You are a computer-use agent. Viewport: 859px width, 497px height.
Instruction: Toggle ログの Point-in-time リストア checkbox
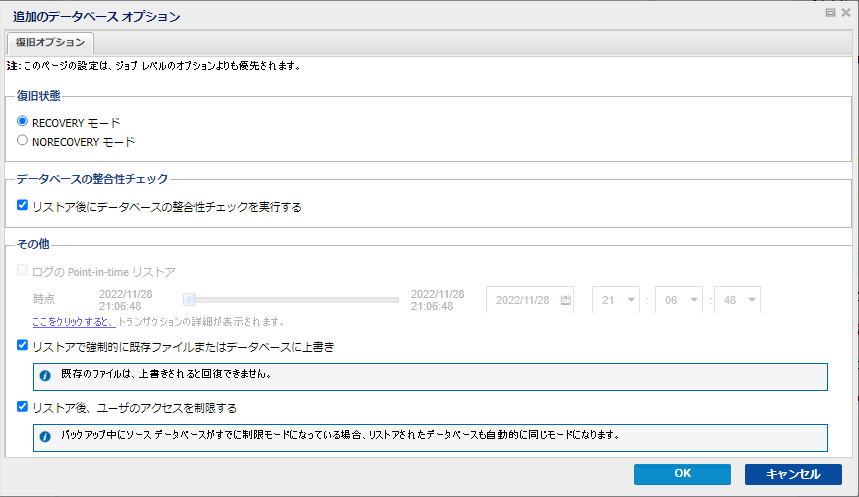click(22, 270)
